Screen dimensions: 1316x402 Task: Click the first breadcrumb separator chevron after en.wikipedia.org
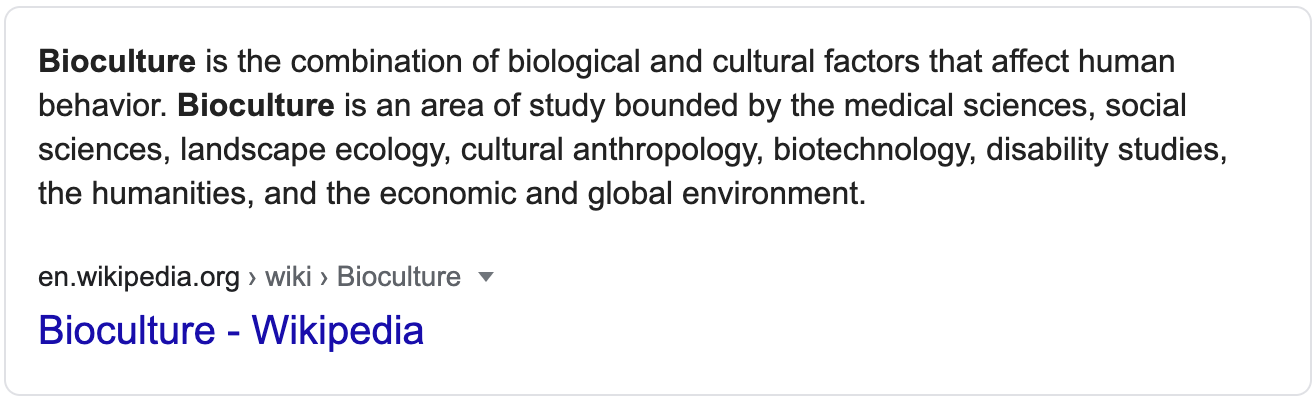pos(253,277)
